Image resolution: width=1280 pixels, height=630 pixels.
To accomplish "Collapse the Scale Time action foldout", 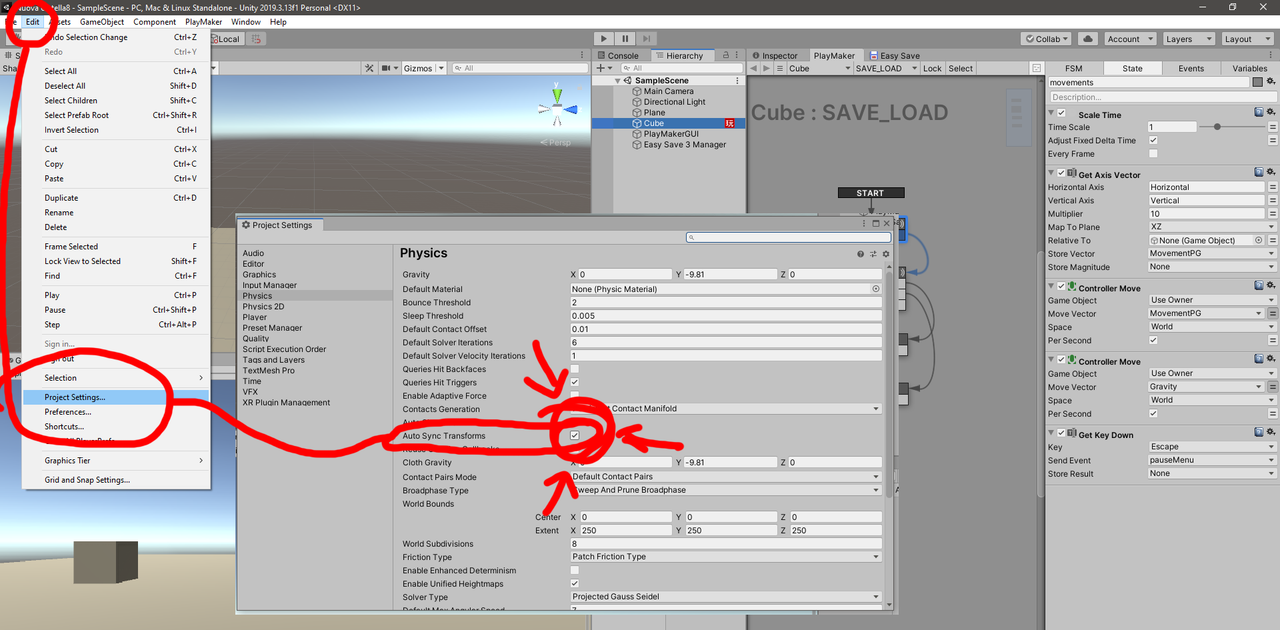I will pyautogui.click(x=1051, y=114).
